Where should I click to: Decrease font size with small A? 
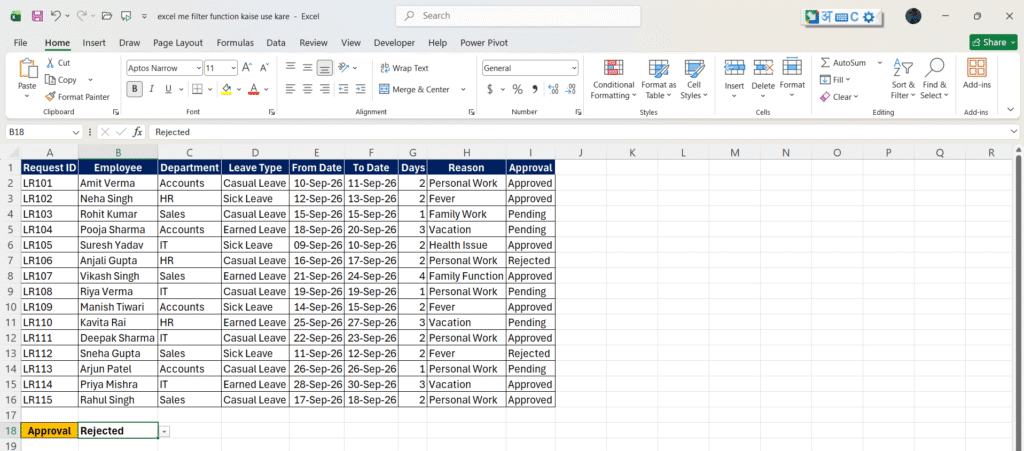point(264,67)
